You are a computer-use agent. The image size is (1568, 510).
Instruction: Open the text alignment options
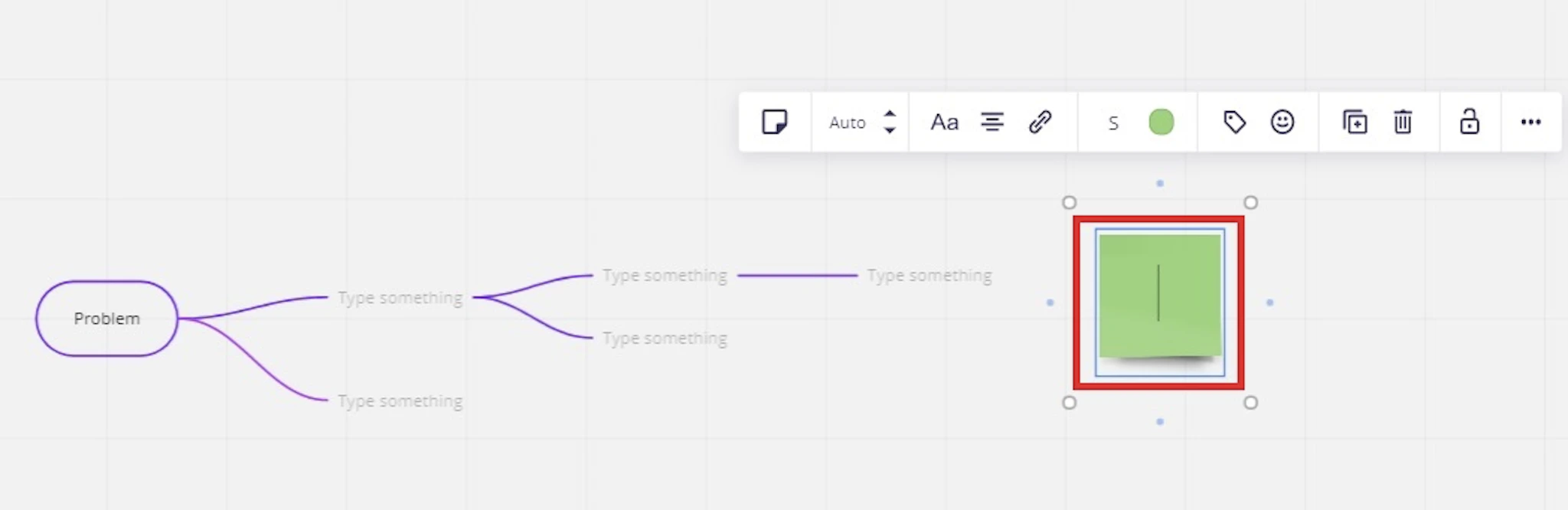tap(992, 123)
